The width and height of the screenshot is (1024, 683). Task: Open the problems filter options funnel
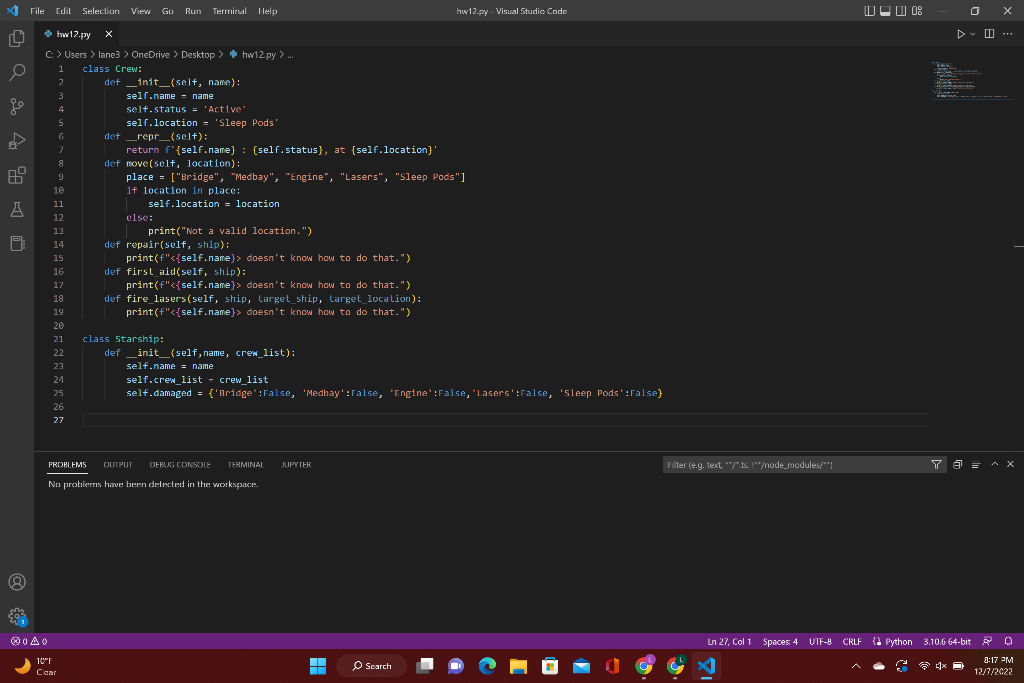(937, 464)
